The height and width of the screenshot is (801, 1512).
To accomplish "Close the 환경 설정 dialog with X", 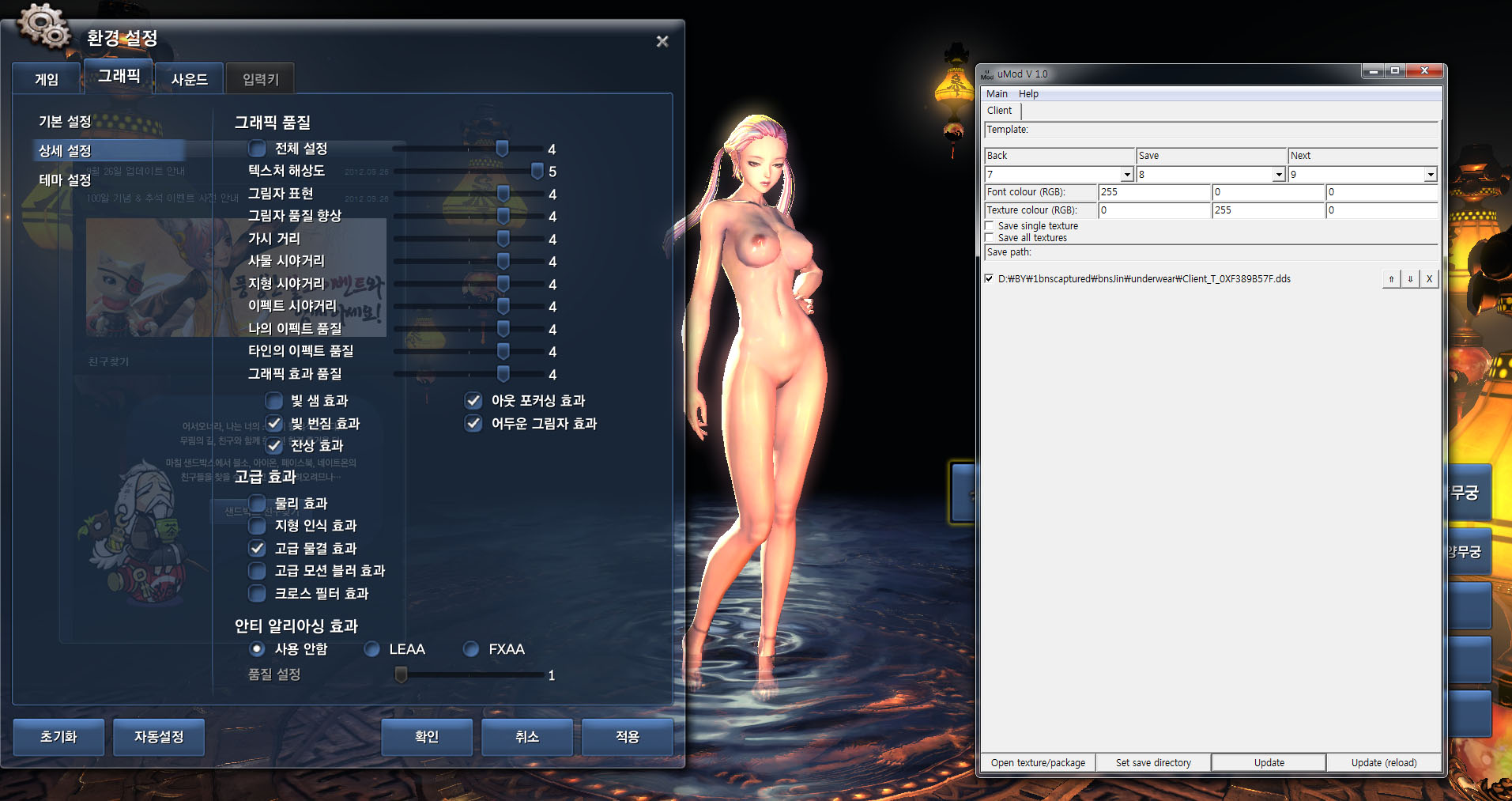I will pos(662,41).
